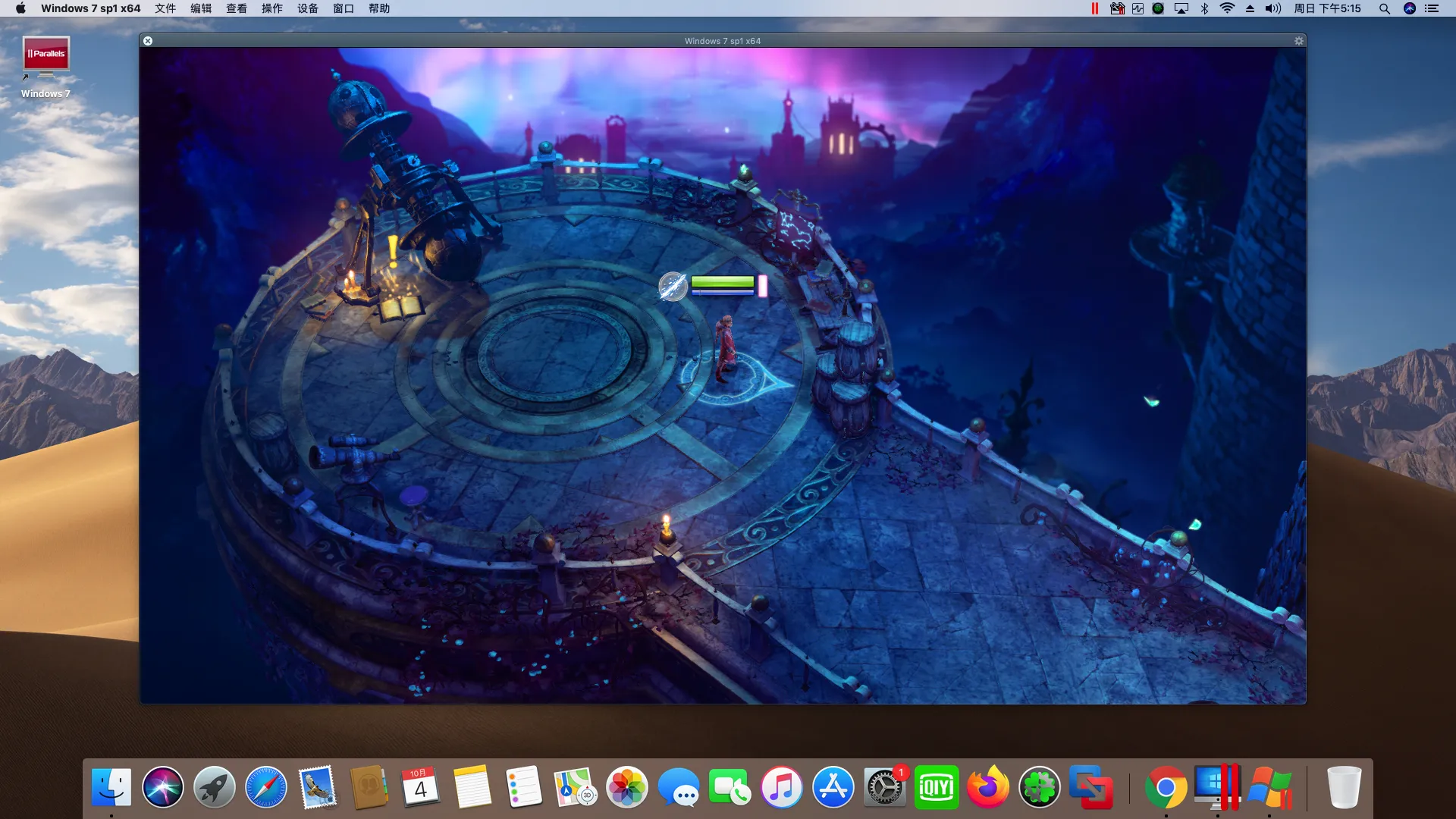Open the Finder icon in the Dock

click(x=111, y=787)
